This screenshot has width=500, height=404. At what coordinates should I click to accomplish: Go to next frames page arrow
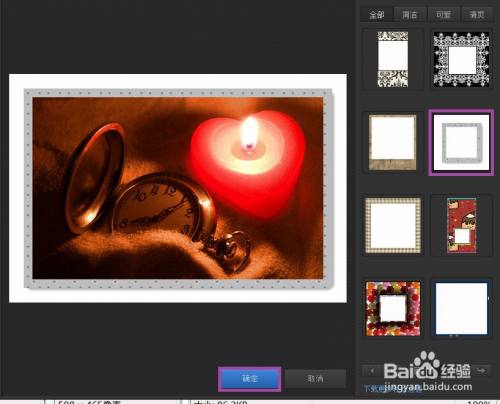tap(481, 370)
